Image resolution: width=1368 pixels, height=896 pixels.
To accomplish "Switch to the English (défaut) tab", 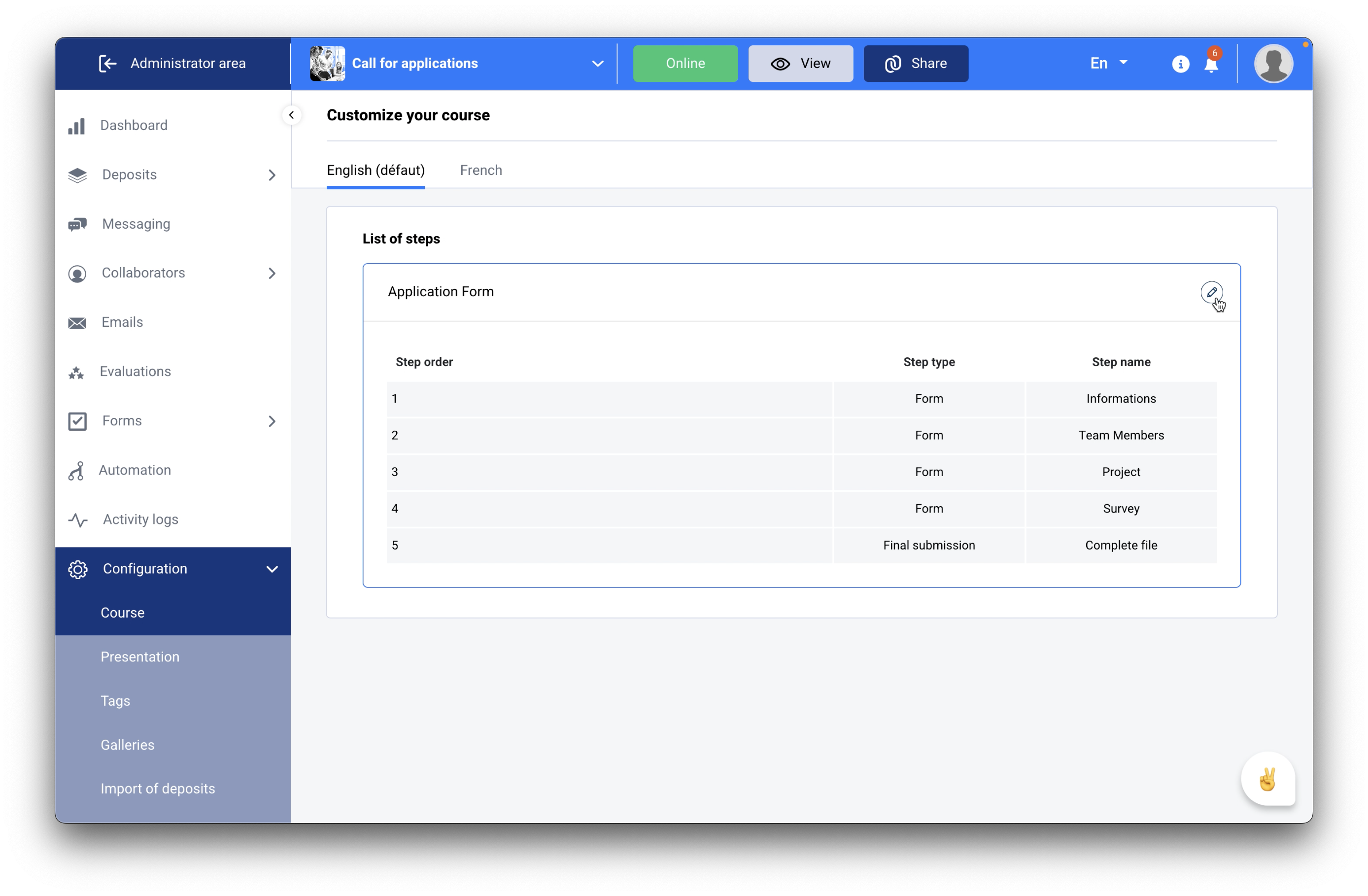I will 376,170.
